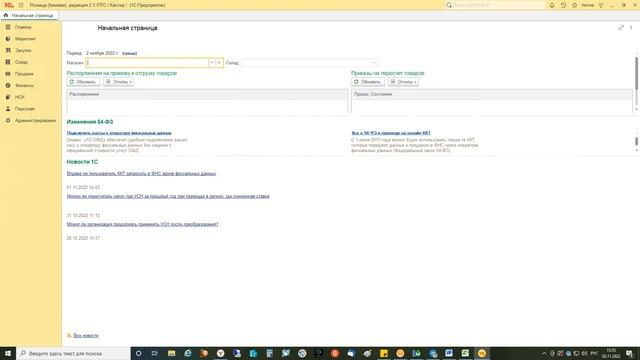The image size is (640, 360).
Task: Open the three-dots more menu of the page
Action: [631, 27]
